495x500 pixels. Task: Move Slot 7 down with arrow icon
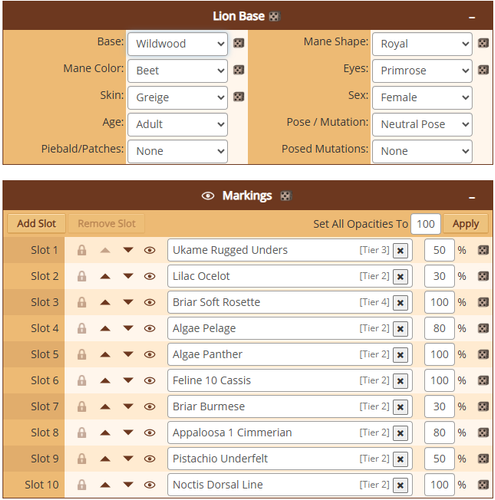pyautogui.click(x=128, y=406)
